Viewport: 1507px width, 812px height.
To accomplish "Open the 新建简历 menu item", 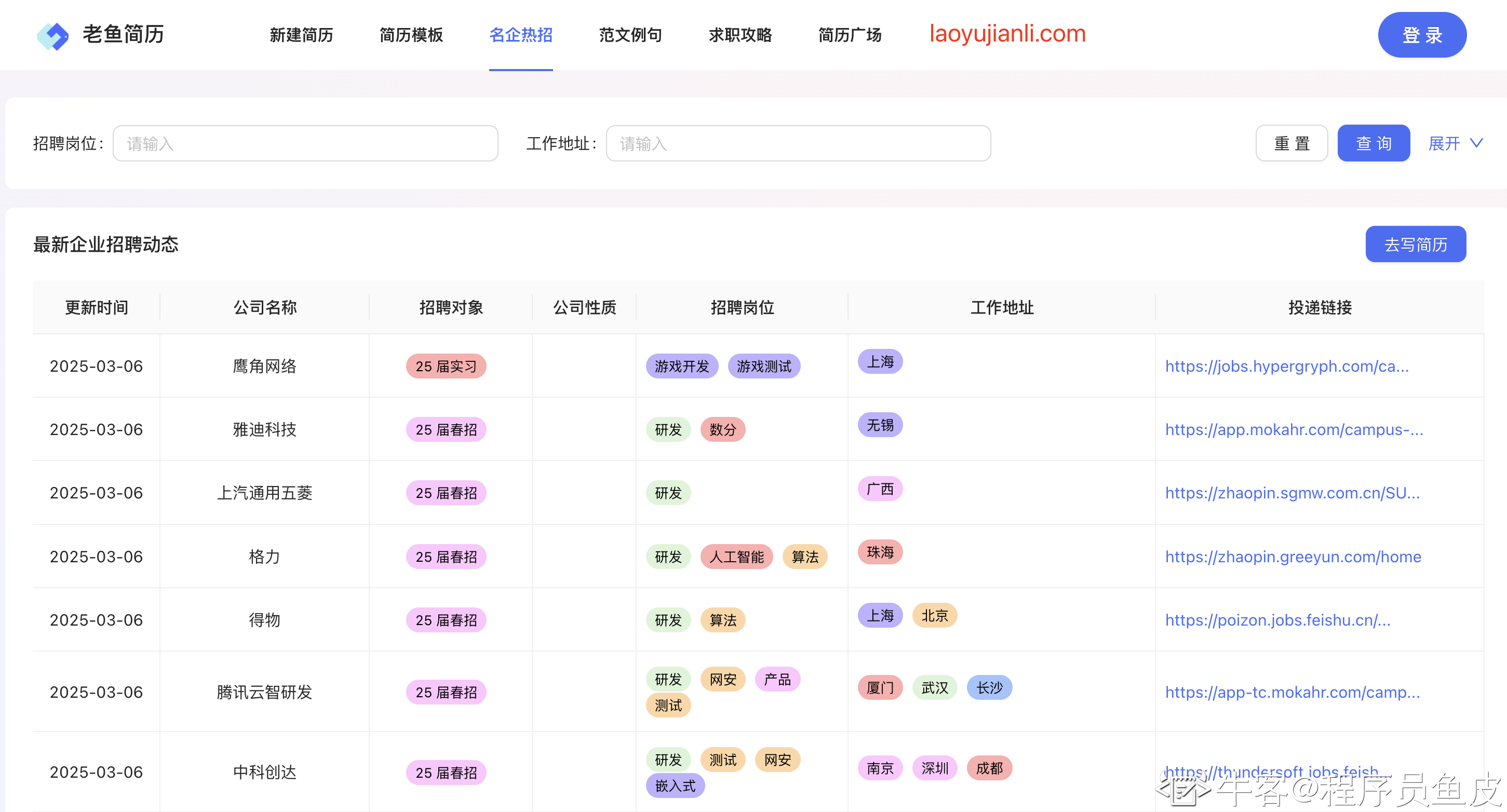I will 301,35.
